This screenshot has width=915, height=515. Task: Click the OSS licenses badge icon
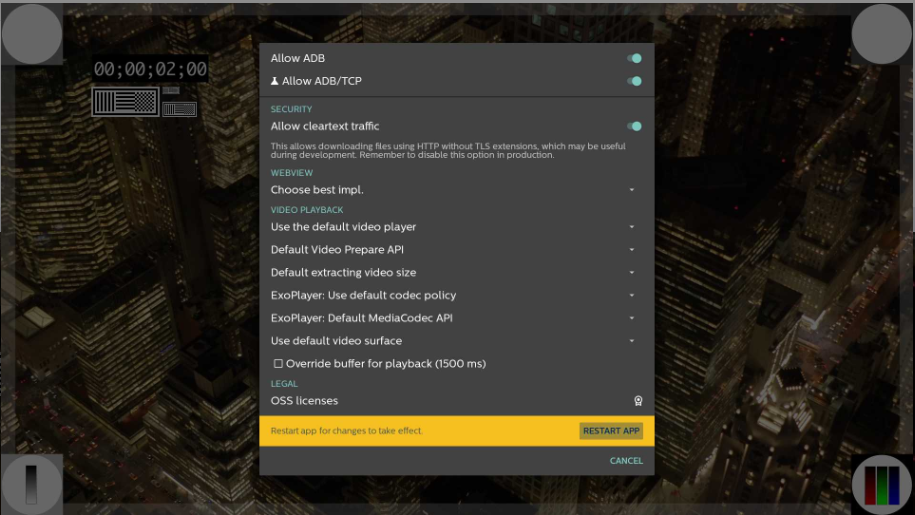point(638,401)
